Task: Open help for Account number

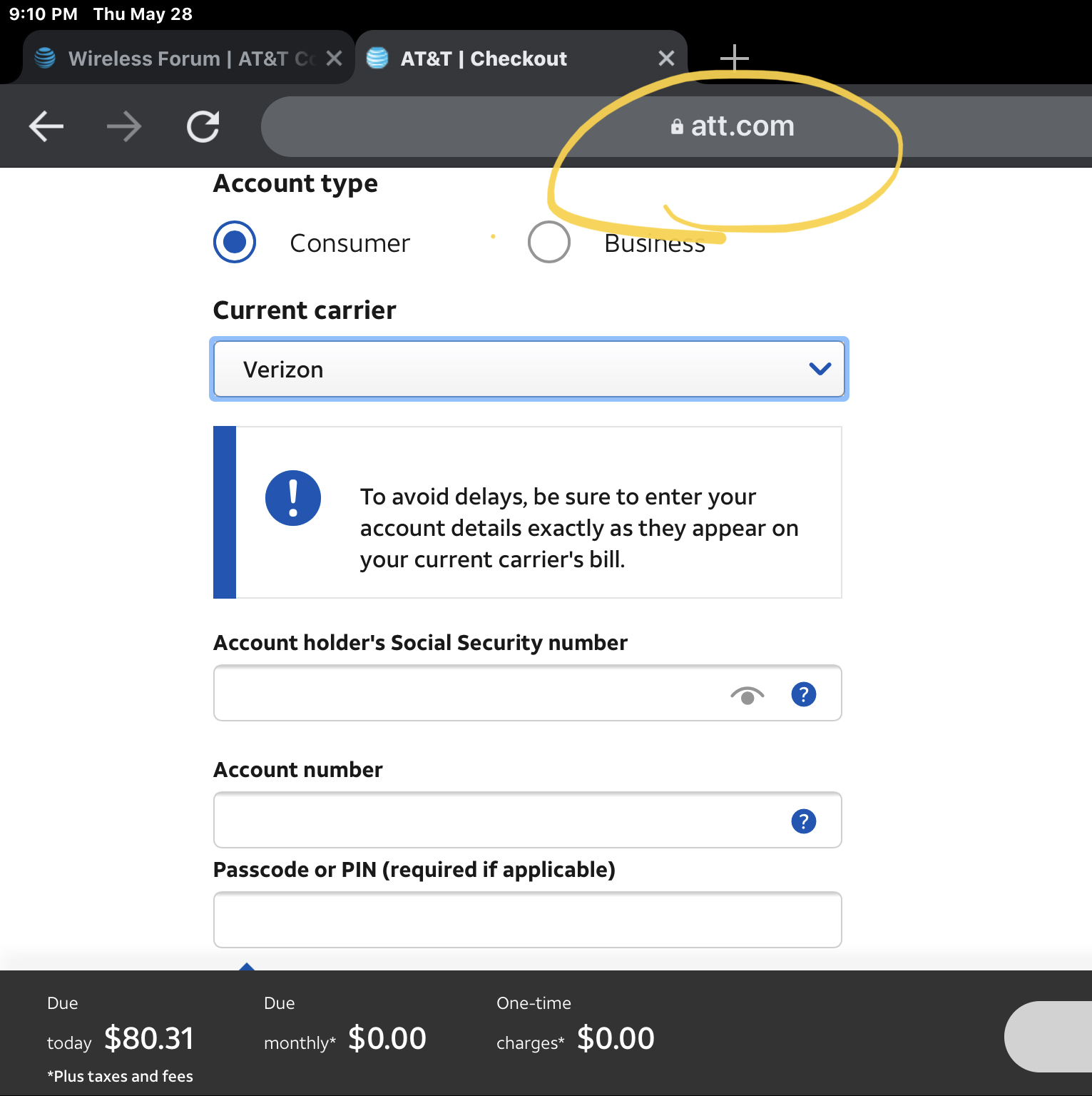Action: coord(804,821)
